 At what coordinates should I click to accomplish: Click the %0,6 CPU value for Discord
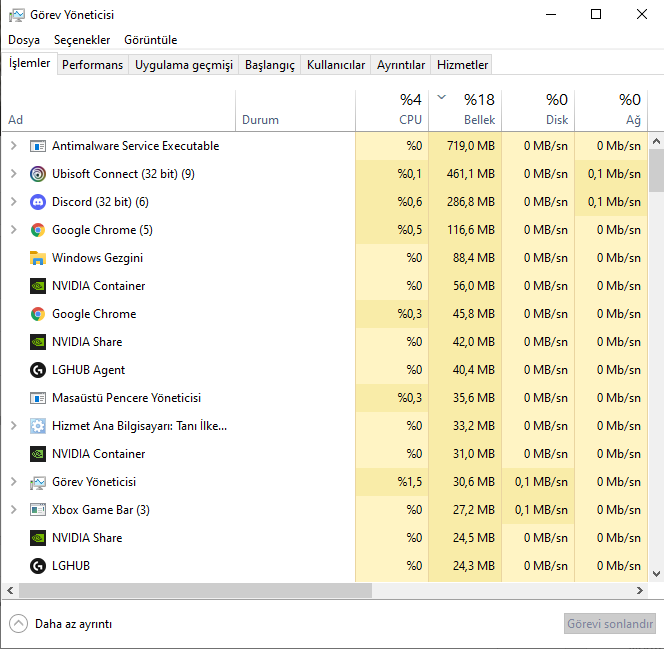coord(409,202)
